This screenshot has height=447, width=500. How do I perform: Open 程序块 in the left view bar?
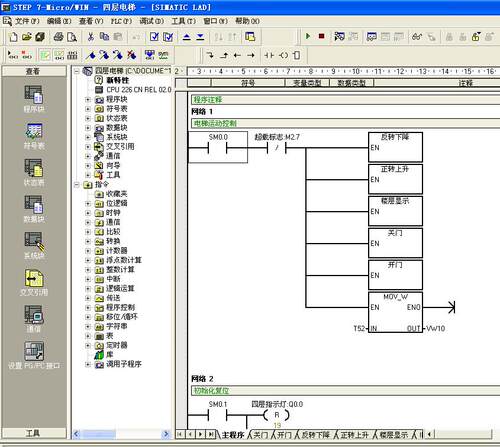[x=34, y=99]
